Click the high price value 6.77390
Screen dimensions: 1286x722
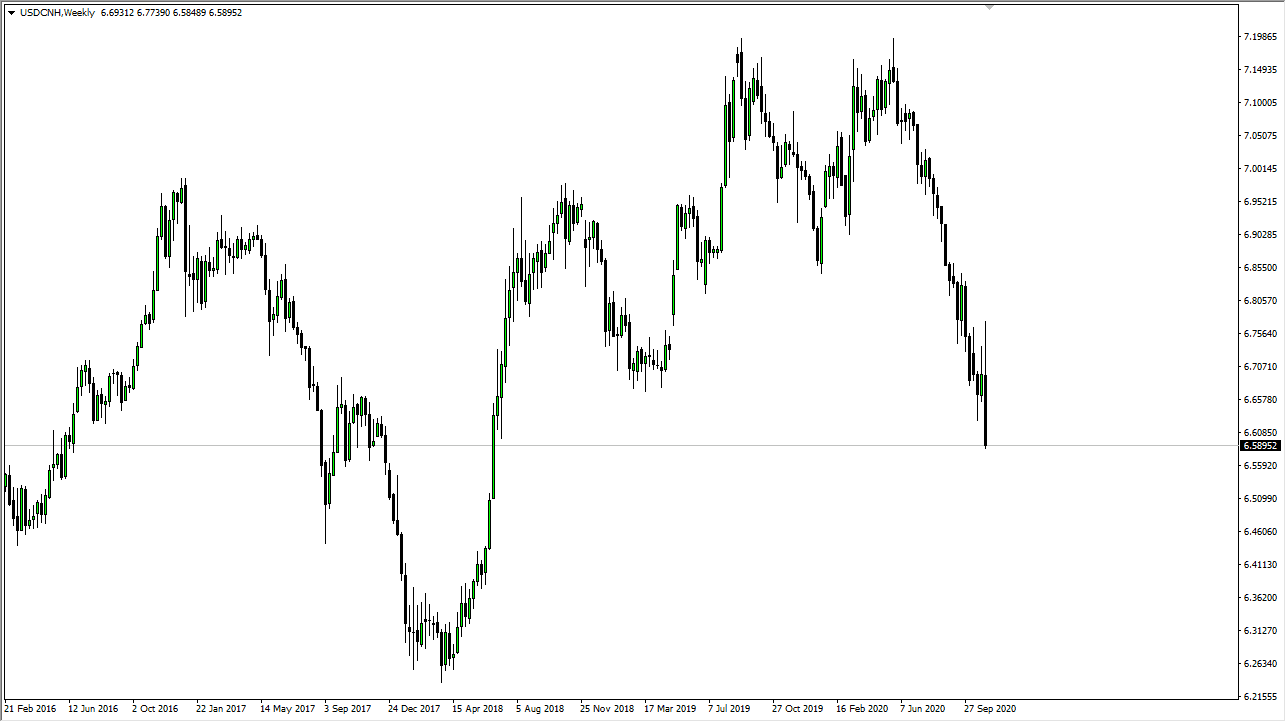click(x=155, y=12)
